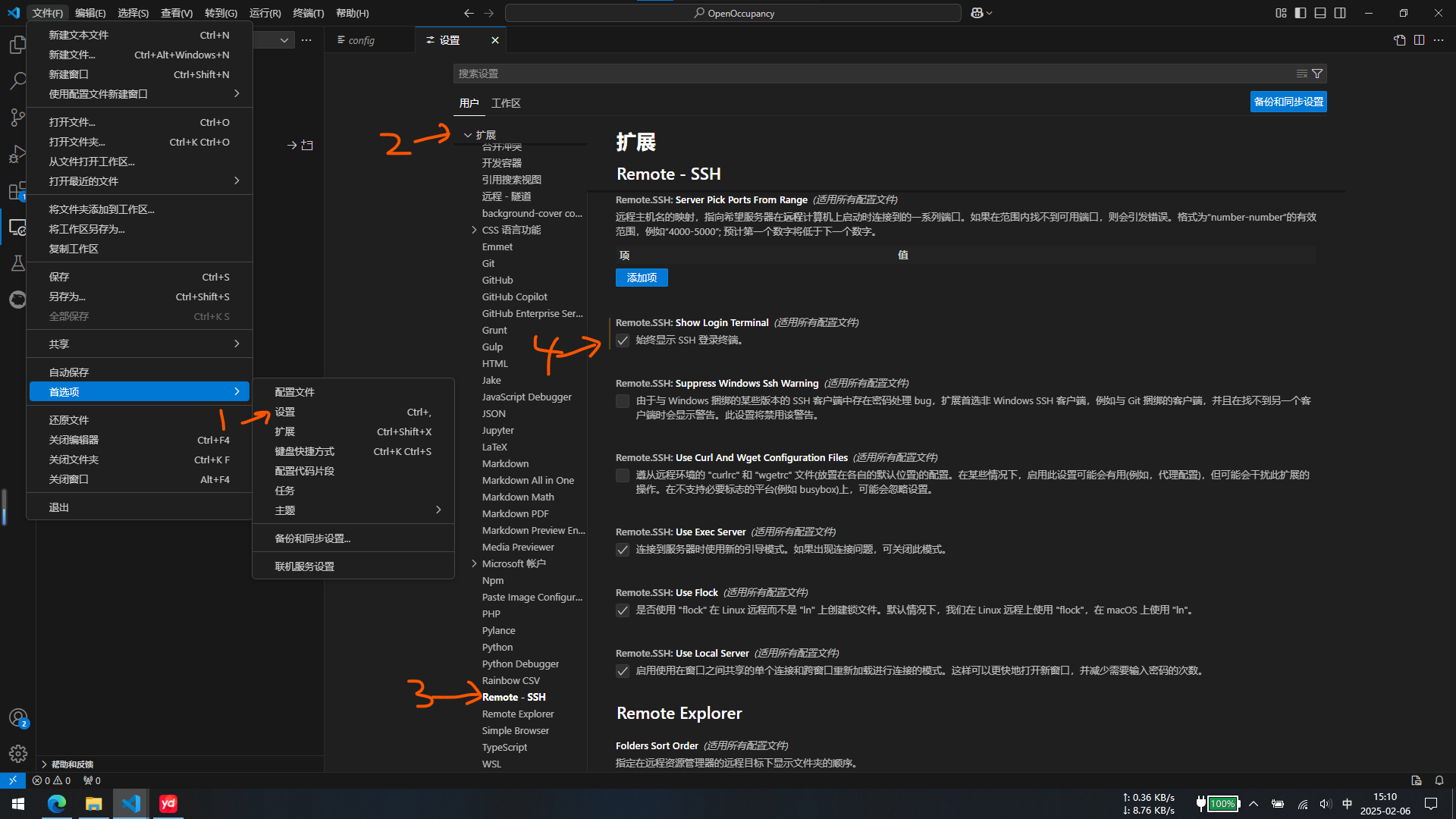This screenshot has height=819, width=1456.
Task: Expand Microsoft 帐户 tree item
Action: click(474, 563)
